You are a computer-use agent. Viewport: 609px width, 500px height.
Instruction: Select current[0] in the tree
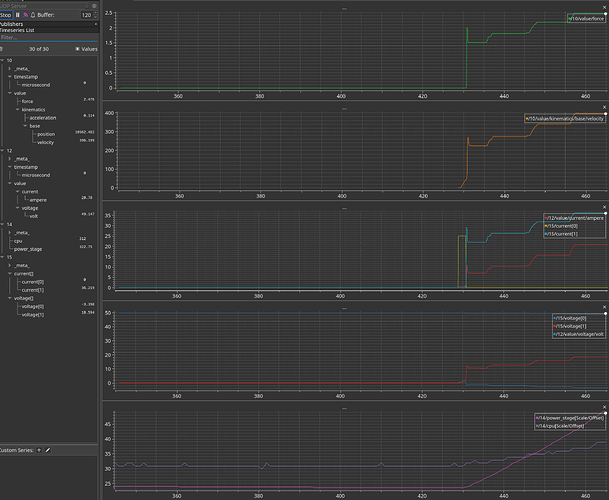[33, 282]
